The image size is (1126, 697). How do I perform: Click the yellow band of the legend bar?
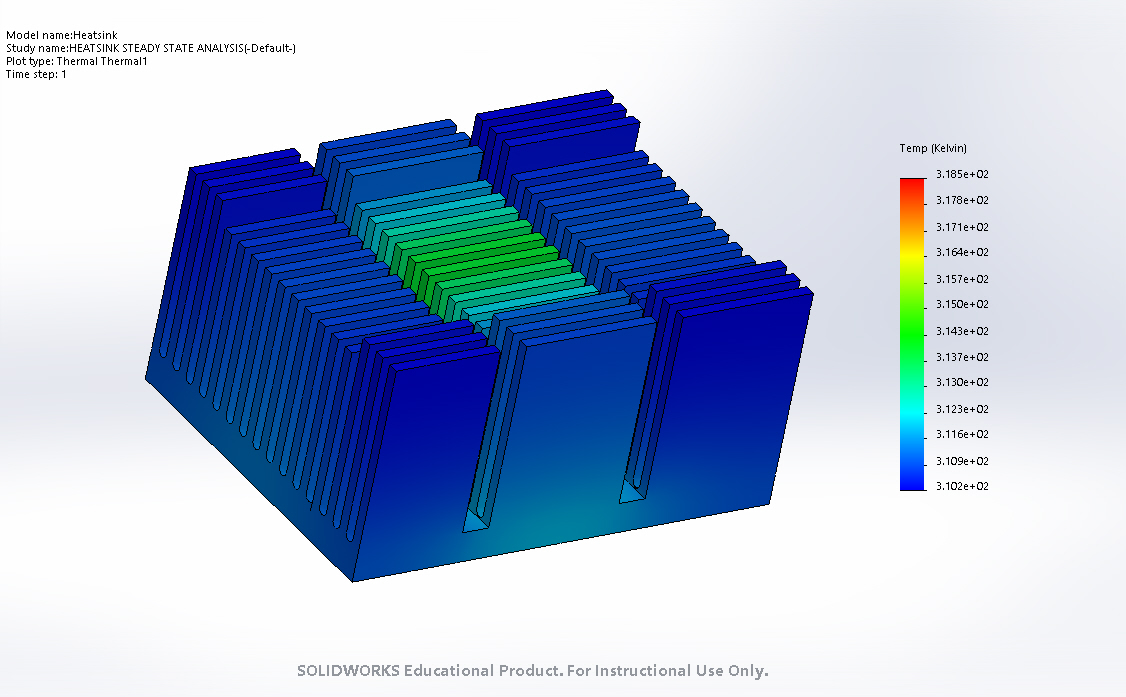click(912, 253)
